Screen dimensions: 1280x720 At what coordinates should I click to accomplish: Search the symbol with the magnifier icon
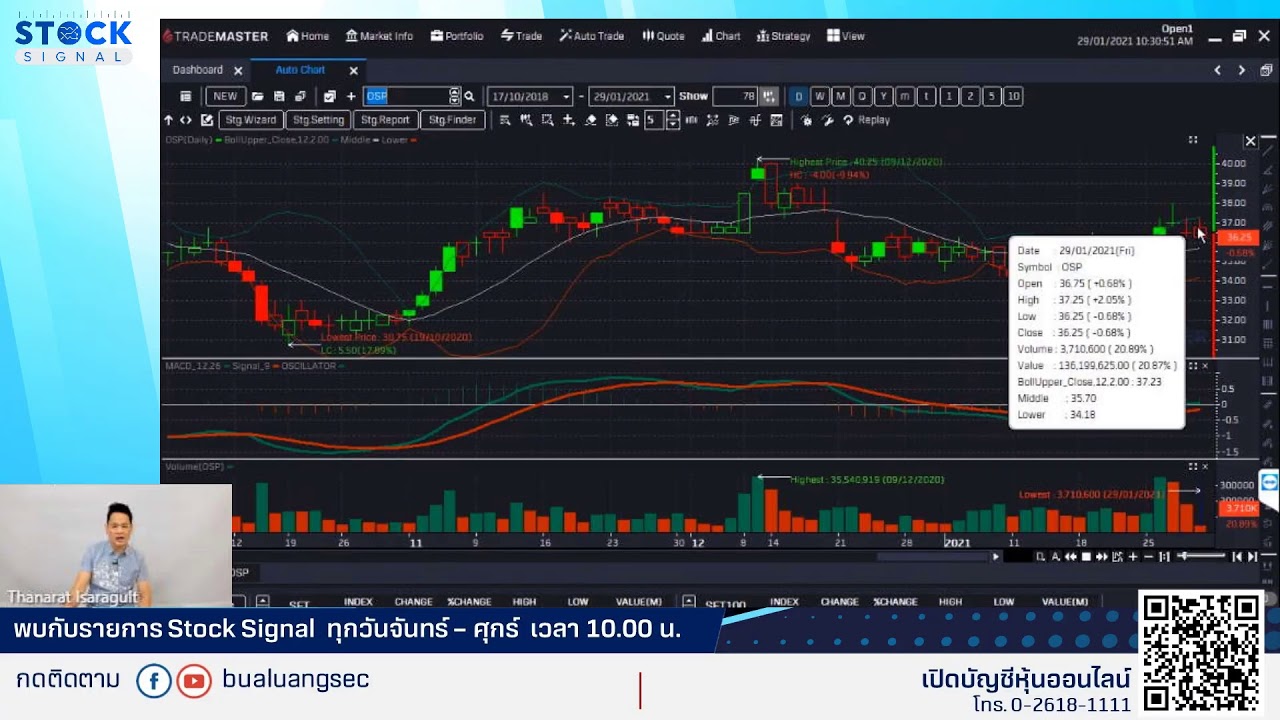point(469,96)
